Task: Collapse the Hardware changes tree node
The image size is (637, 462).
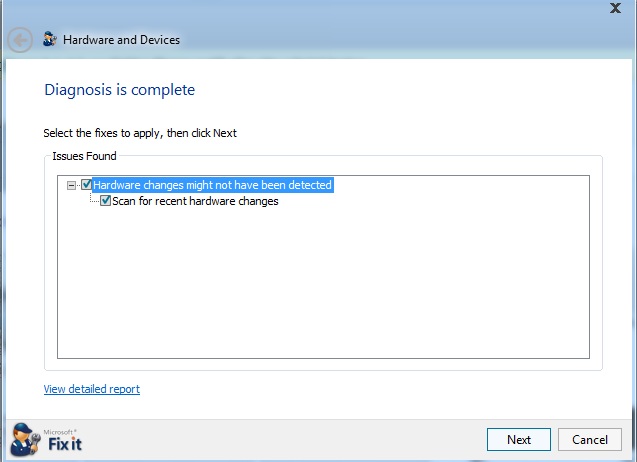Action: (71, 185)
